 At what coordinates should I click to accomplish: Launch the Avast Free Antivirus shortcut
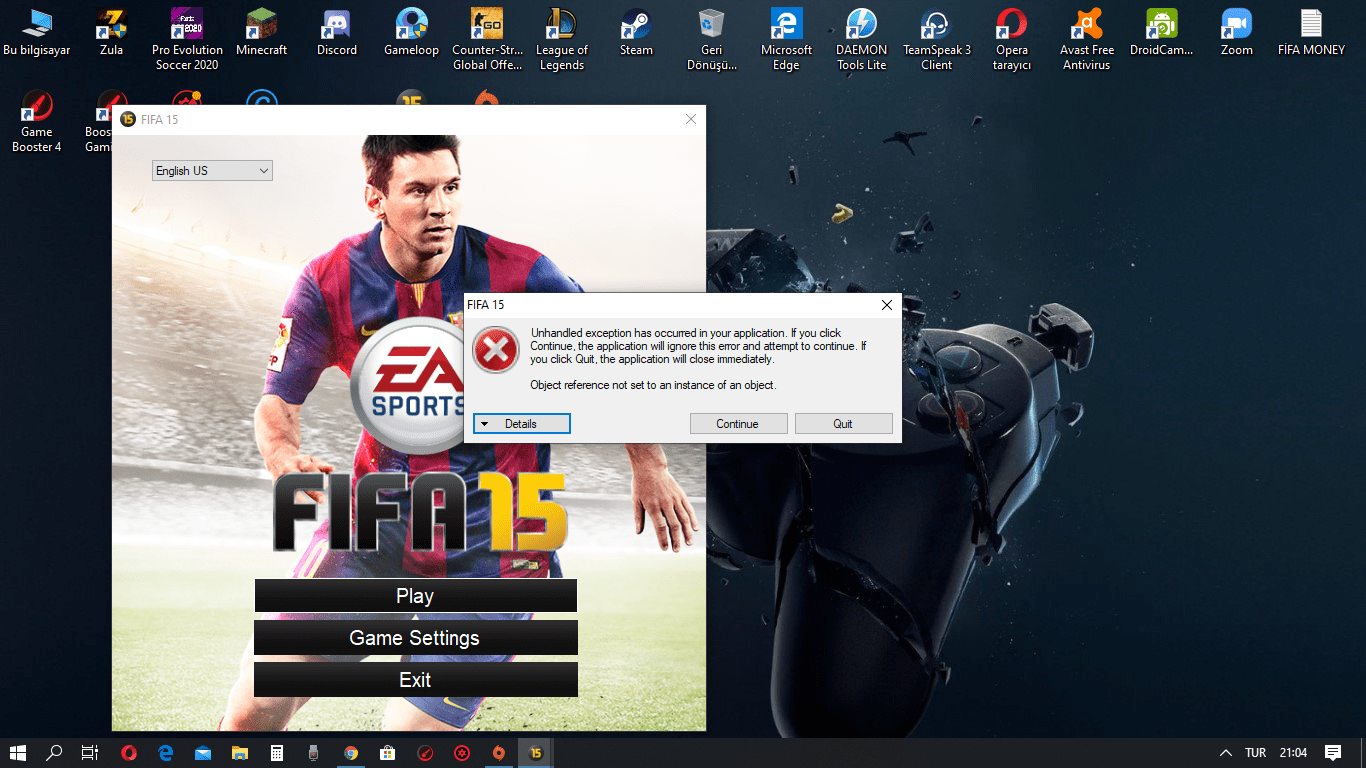pyautogui.click(x=1087, y=39)
